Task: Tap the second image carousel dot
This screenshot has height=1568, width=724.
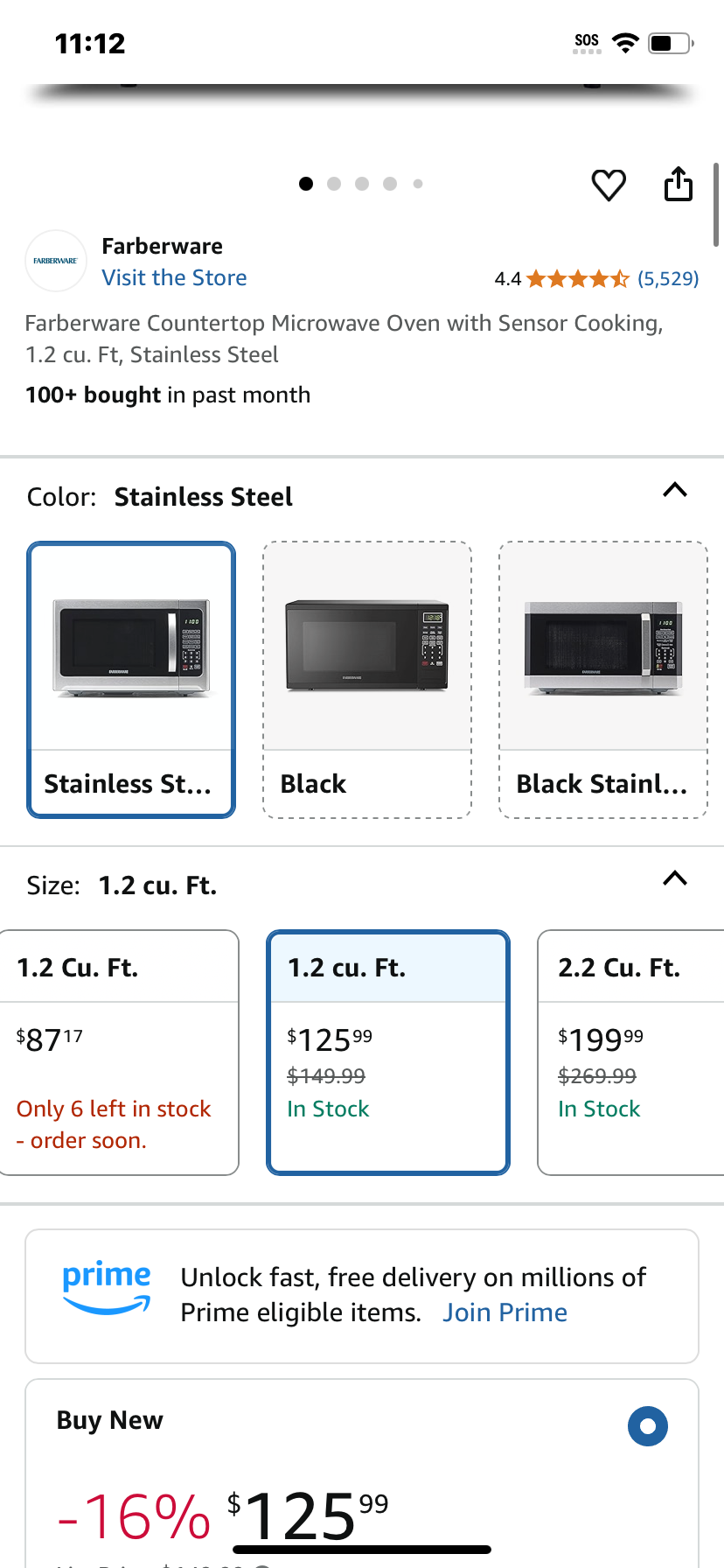Action: tap(334, 184)
